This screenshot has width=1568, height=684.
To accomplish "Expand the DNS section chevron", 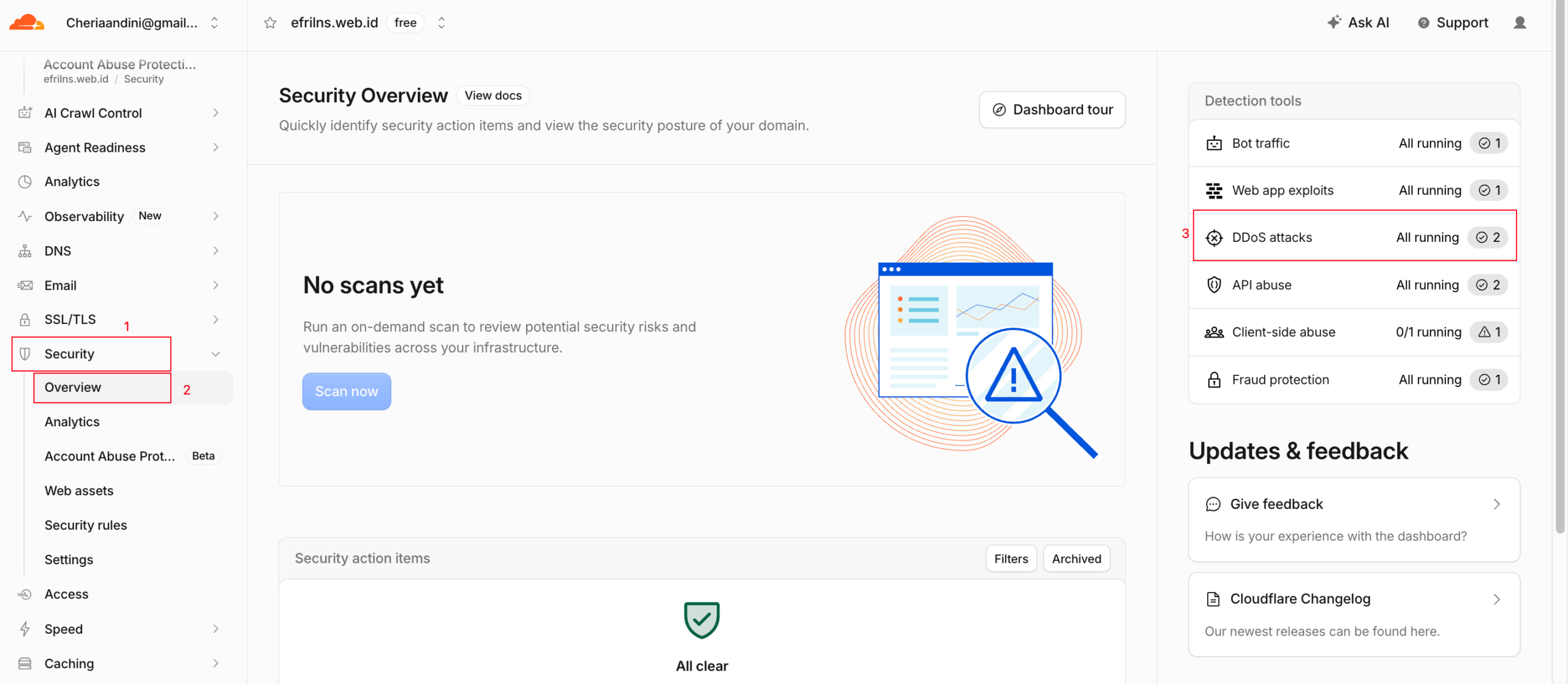I will tap(216, 251).
